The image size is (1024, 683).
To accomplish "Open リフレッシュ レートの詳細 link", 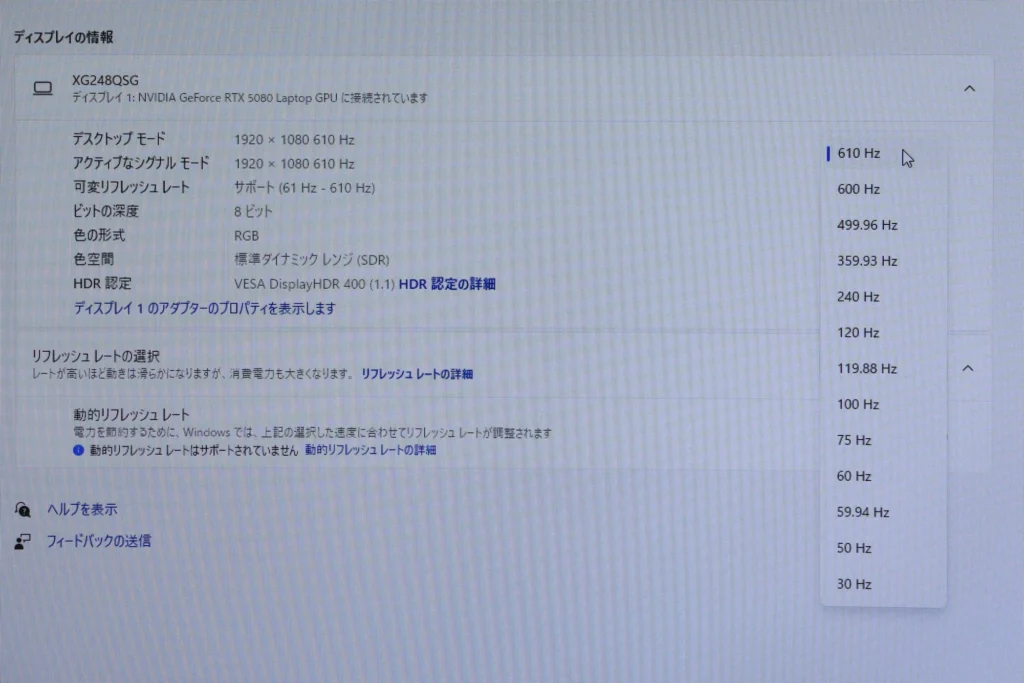I will [x=417, y=374].
